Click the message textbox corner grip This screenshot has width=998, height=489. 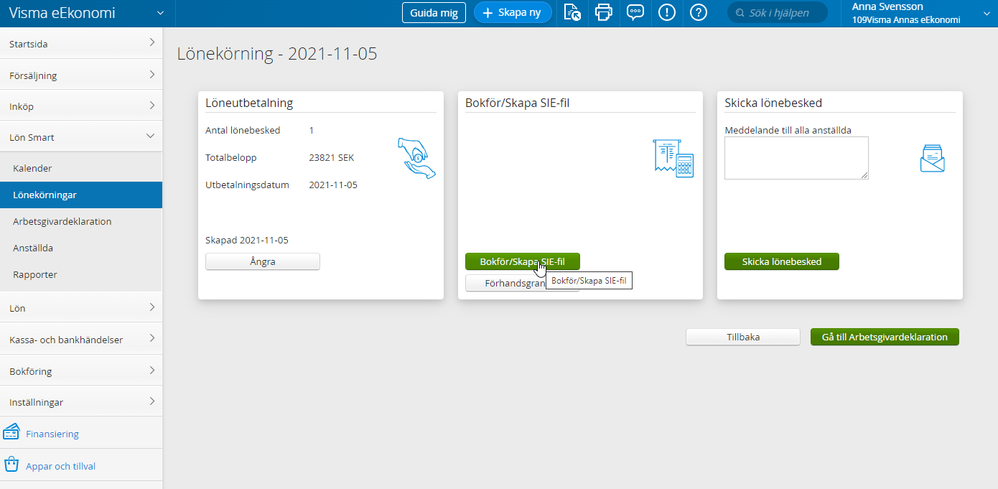click(x=864, y=175)
